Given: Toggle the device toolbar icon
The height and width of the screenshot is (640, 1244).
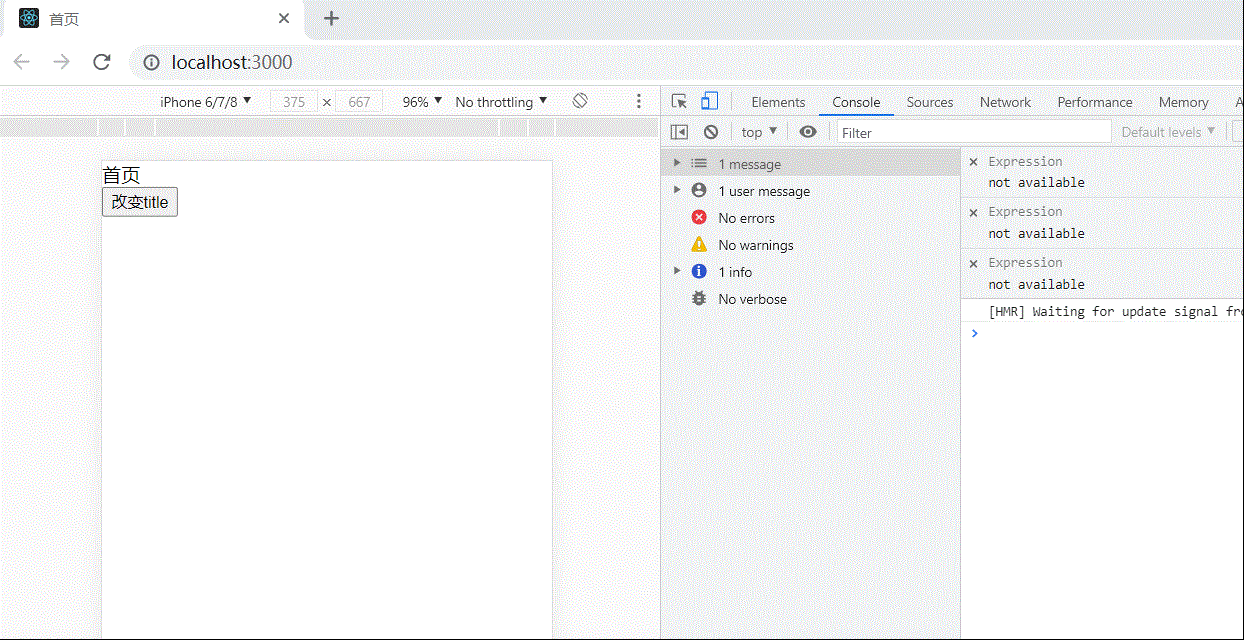Looking at the screenshot, I should 709,101.
